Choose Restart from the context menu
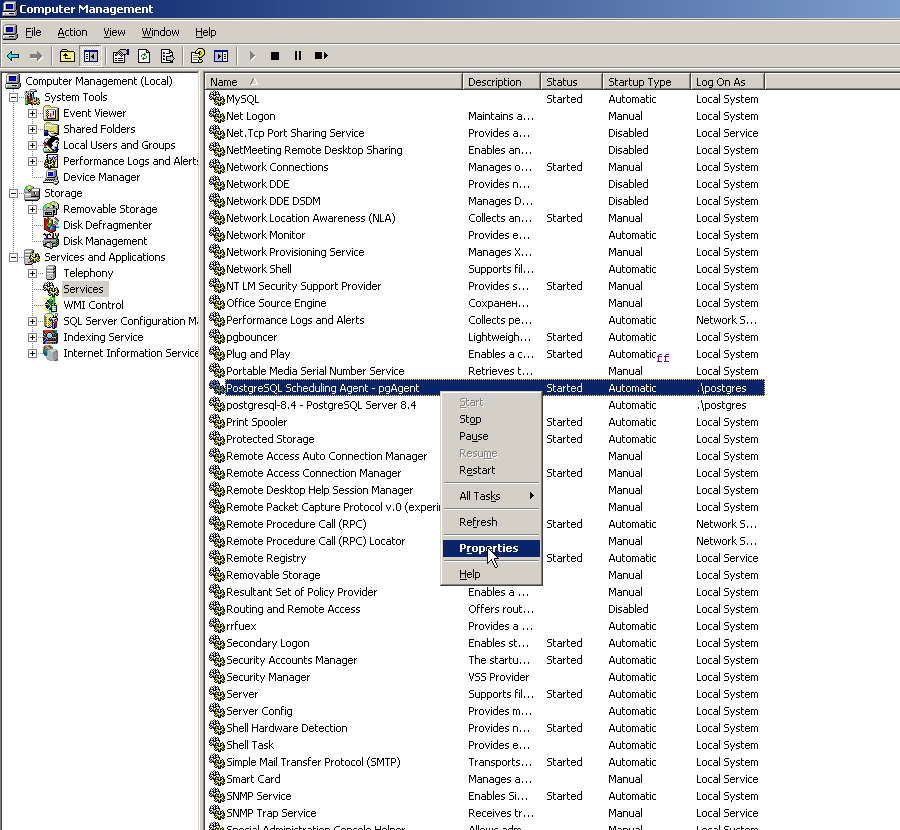Screen dimensions: 900x830 491,470
